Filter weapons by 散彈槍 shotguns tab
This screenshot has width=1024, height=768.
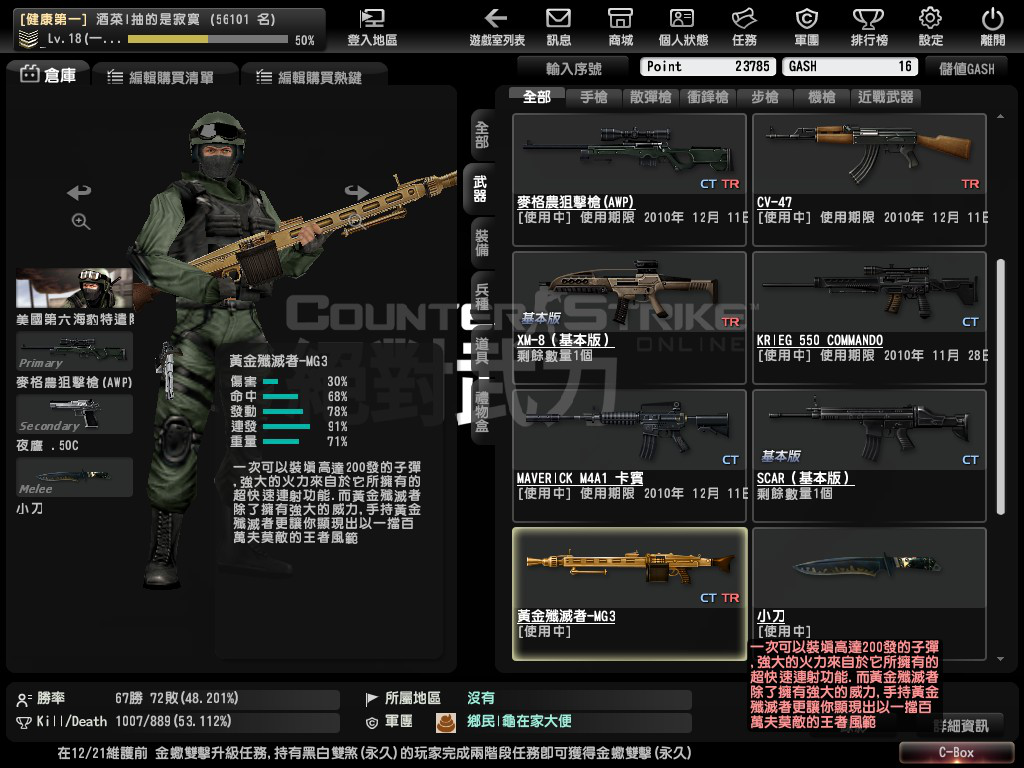(650, 97)
